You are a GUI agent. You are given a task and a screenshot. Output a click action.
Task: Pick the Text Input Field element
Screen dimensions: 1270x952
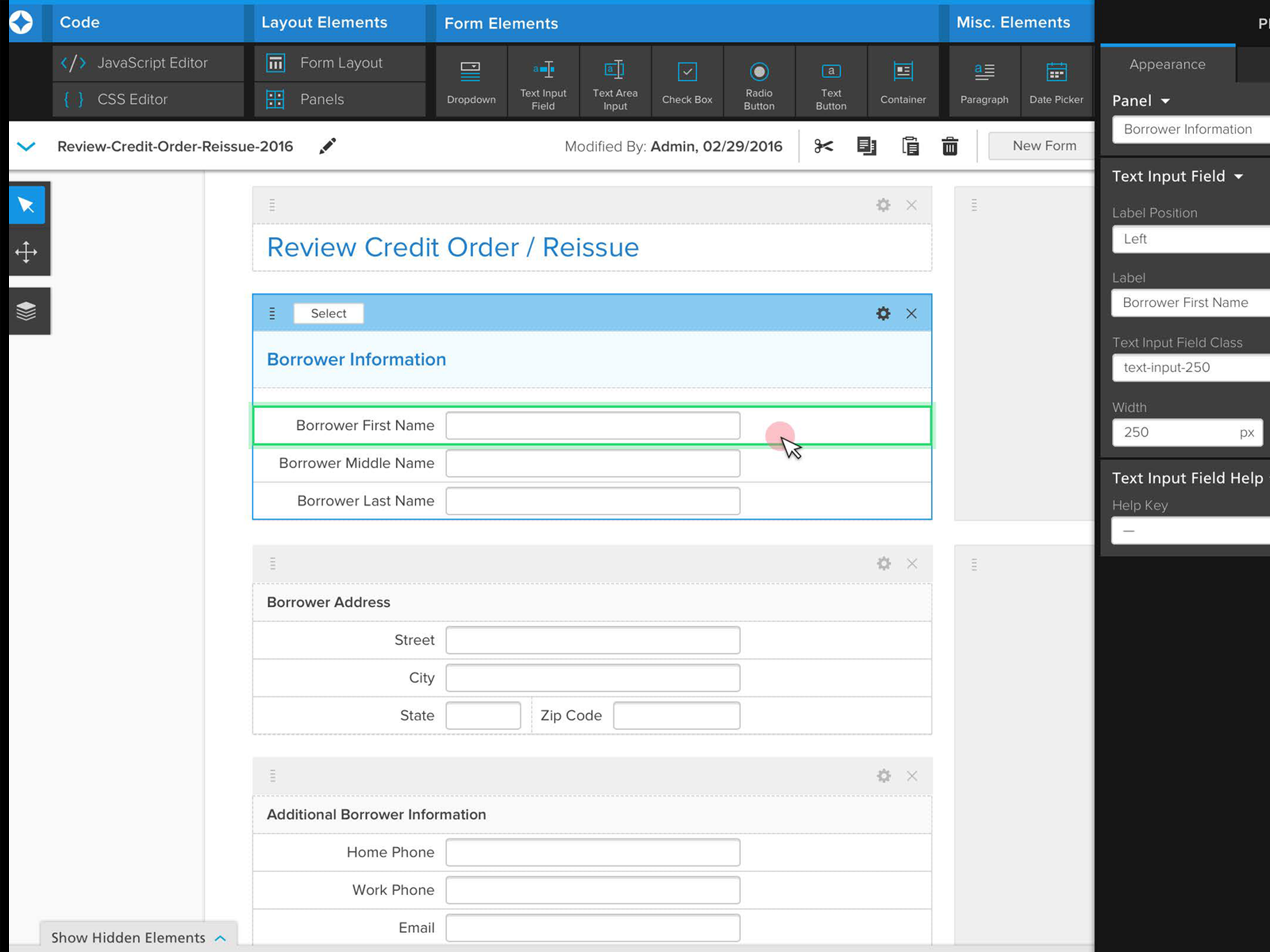tap(543, 82)
